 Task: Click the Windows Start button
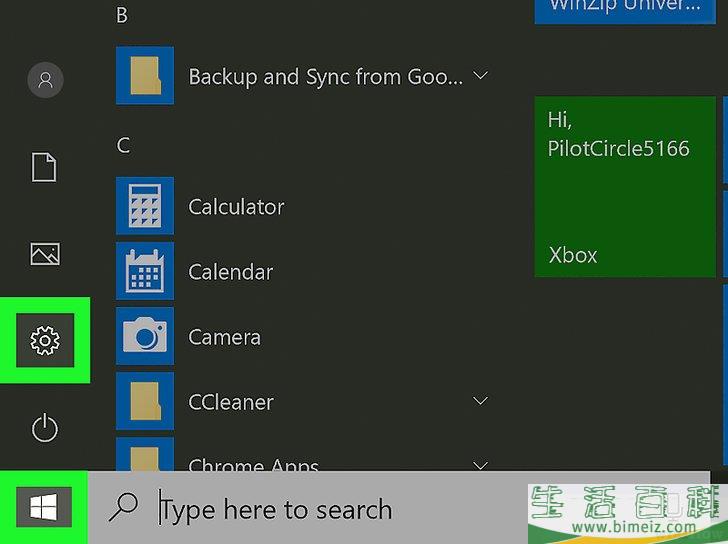(x=44, y=506)
